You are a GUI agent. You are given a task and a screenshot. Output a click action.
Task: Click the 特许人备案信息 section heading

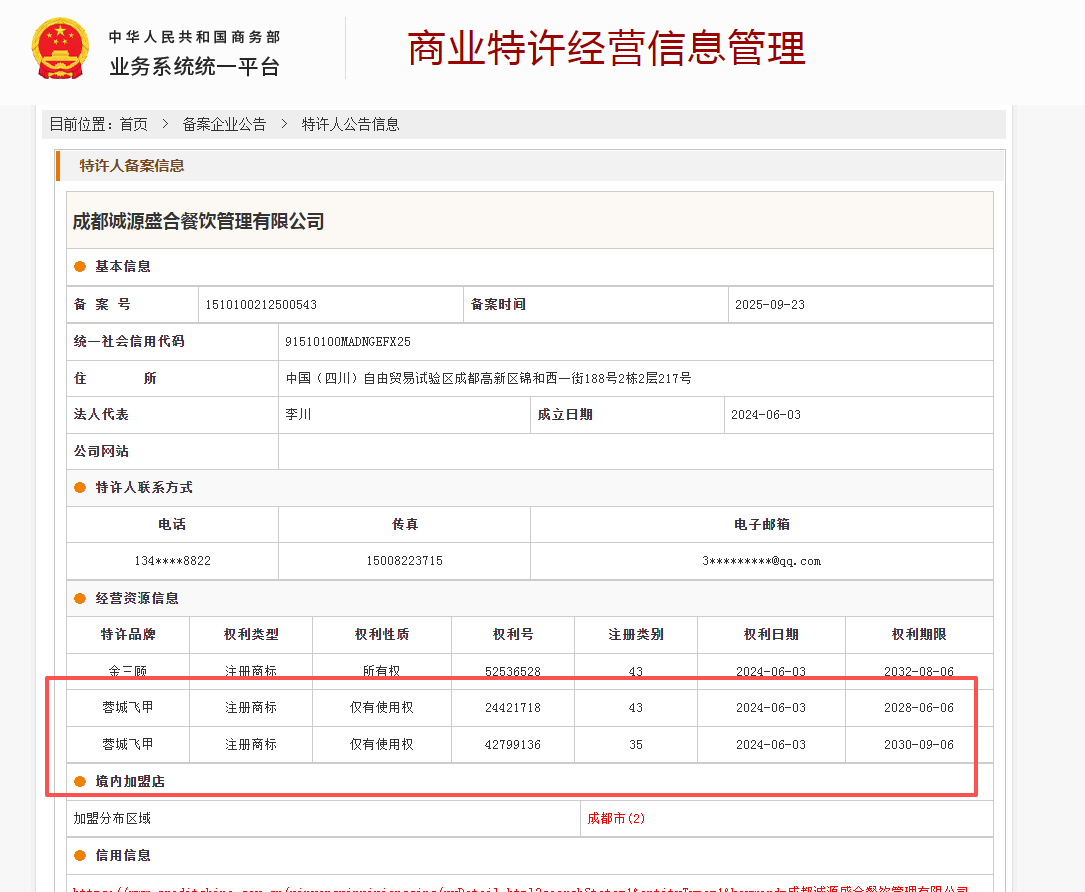pyautogui.click(x=131, y=165)
